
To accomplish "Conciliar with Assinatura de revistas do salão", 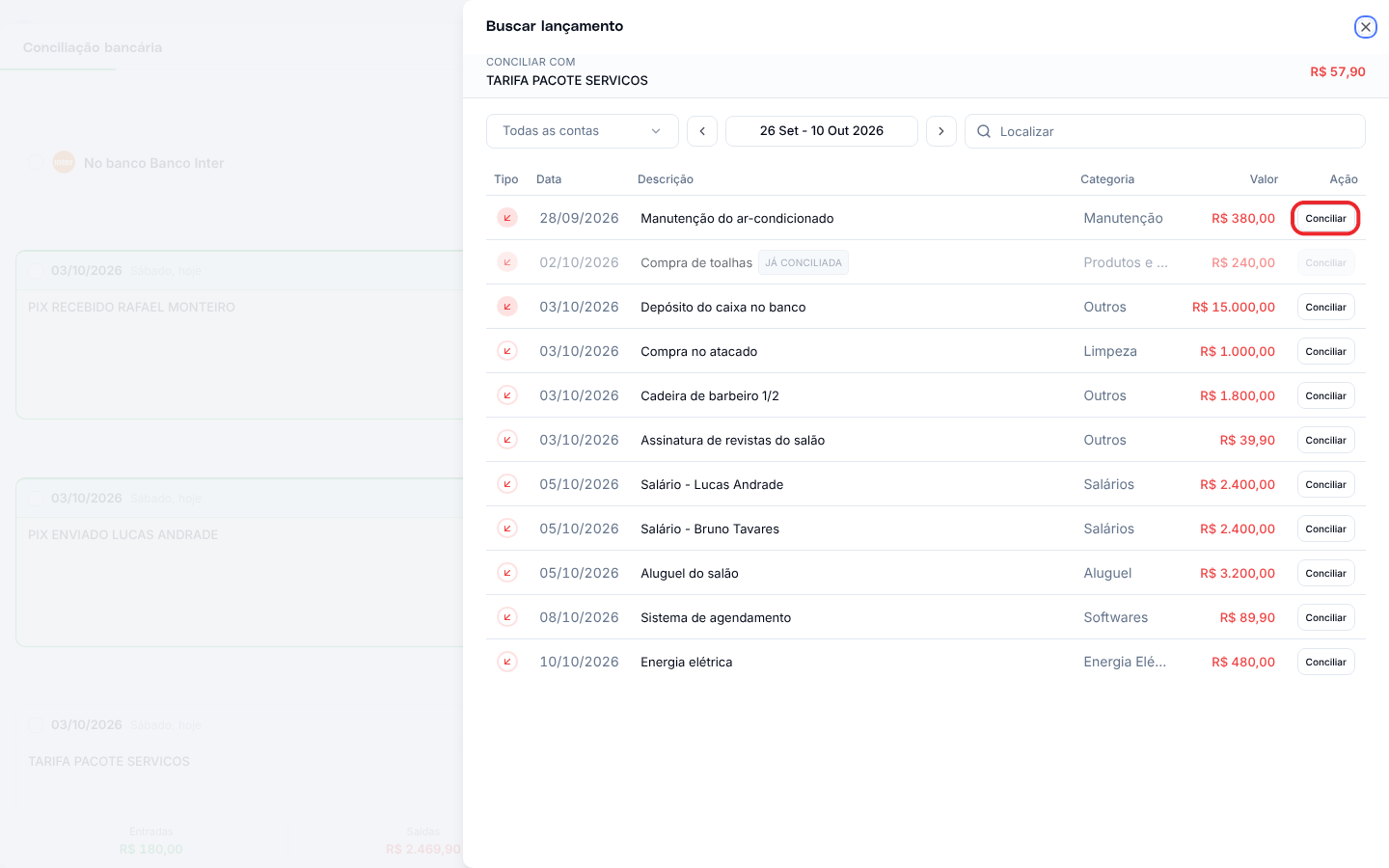I will point(1325,440).
